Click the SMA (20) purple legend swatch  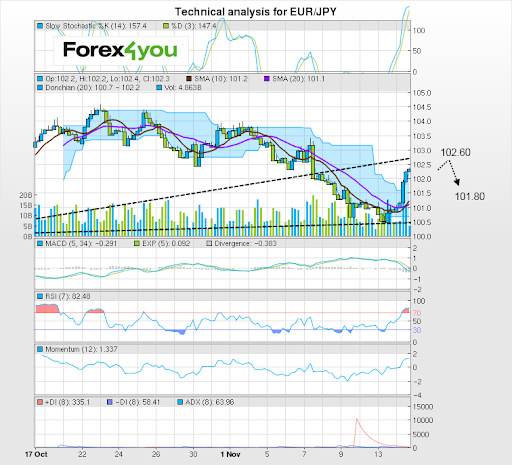267,79
